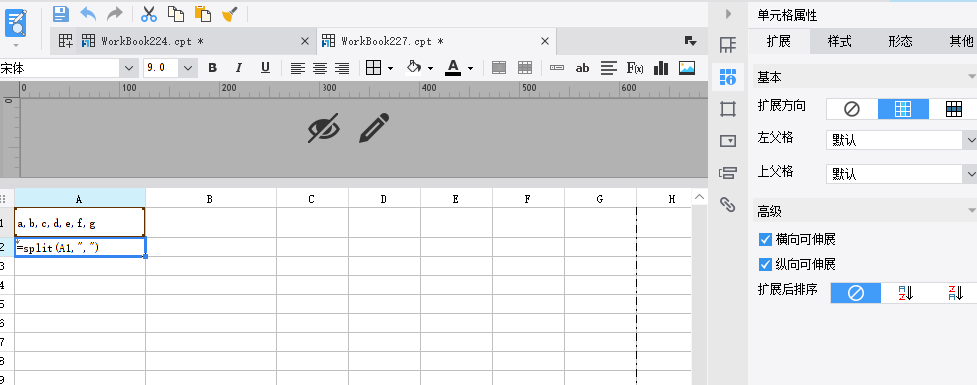Switch to the 其他 tab
Screen dimensions: 977x385
(x=960, y=42)
